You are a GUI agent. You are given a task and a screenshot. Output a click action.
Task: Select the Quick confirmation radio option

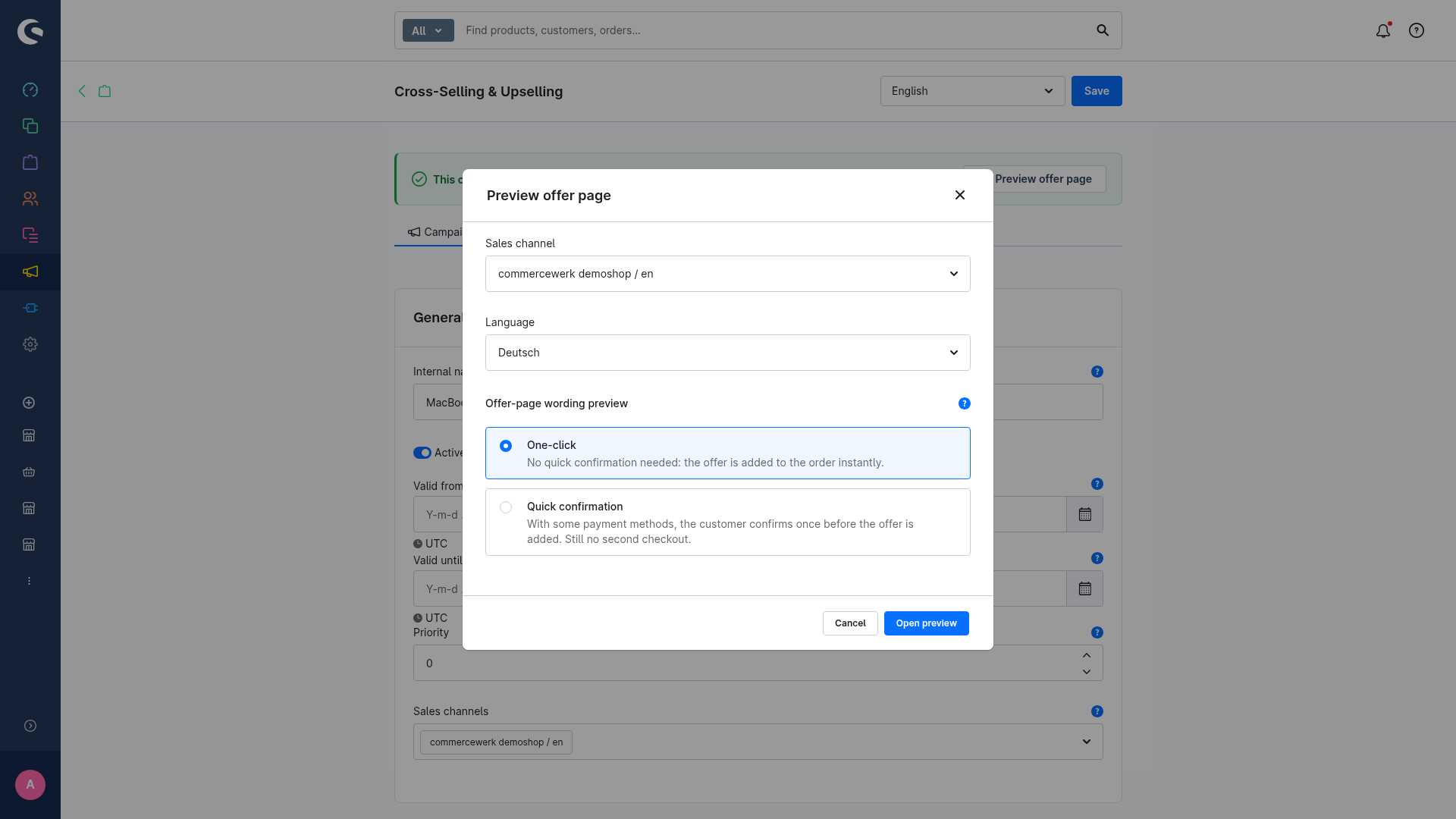pos(506,507)
